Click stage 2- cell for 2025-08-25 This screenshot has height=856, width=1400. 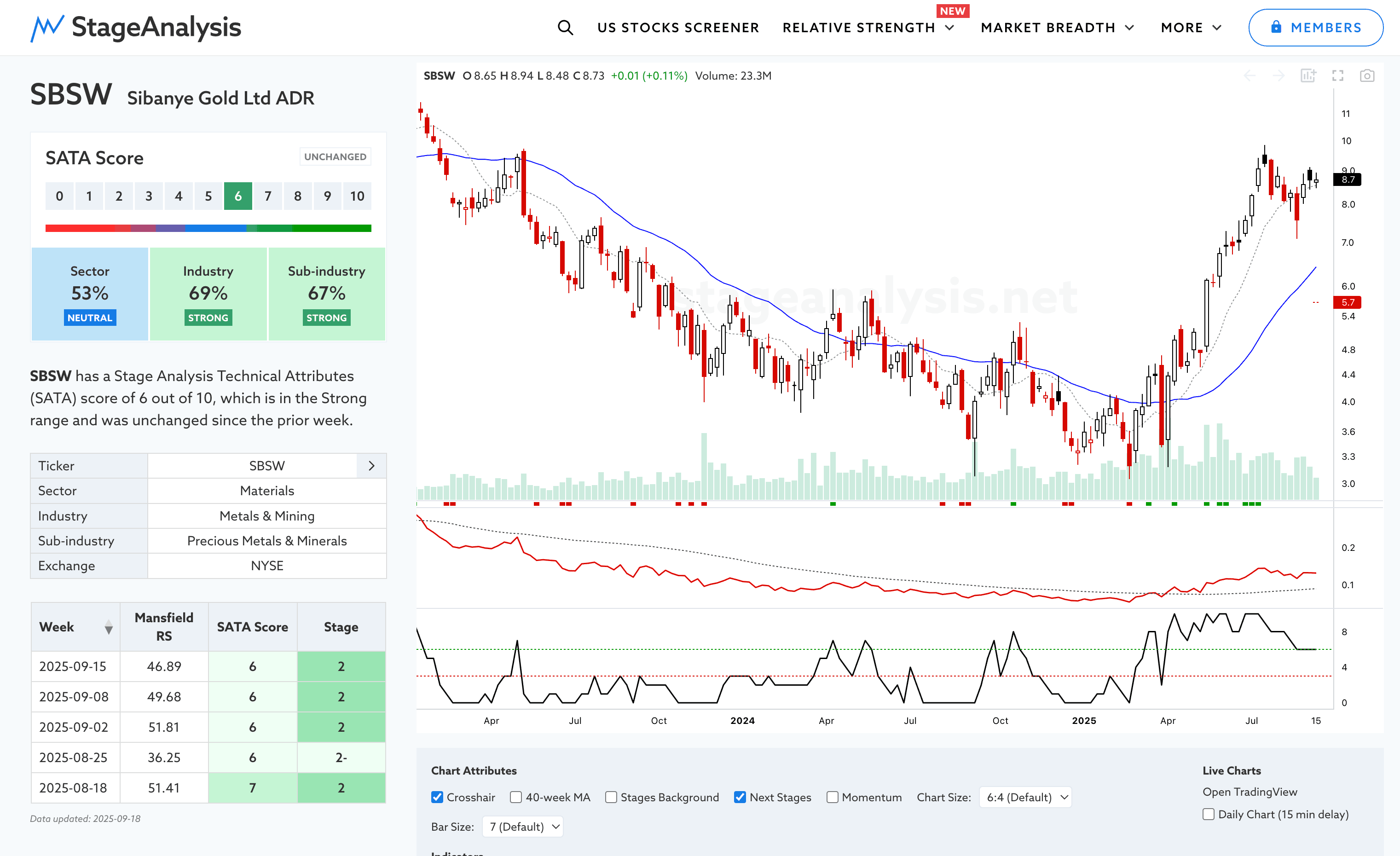(x=341, y=757)
